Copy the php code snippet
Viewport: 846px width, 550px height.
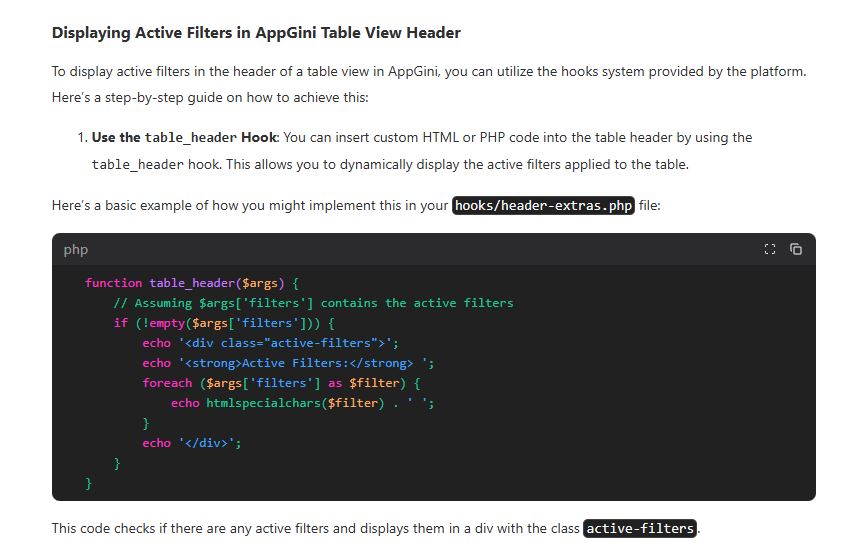click(x=796, y=249)
